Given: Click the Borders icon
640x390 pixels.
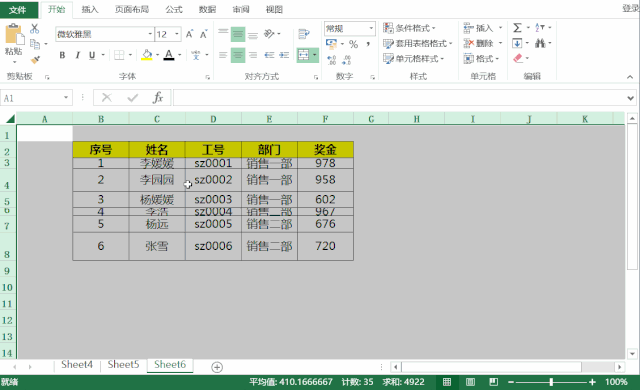Looking at the screenshot, I should point(119,55).
